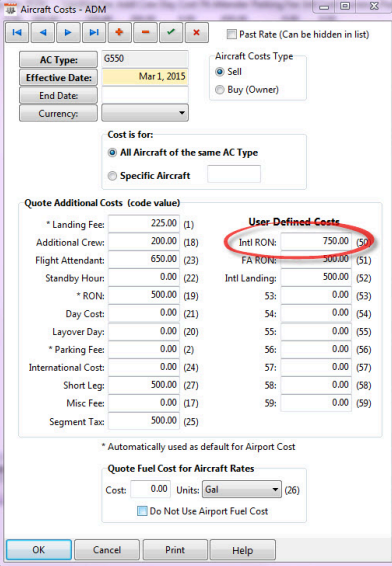The height and width of the screenshot is (566, 392).
Task: Open Help for this dialog
Action: tap(243, 550)
